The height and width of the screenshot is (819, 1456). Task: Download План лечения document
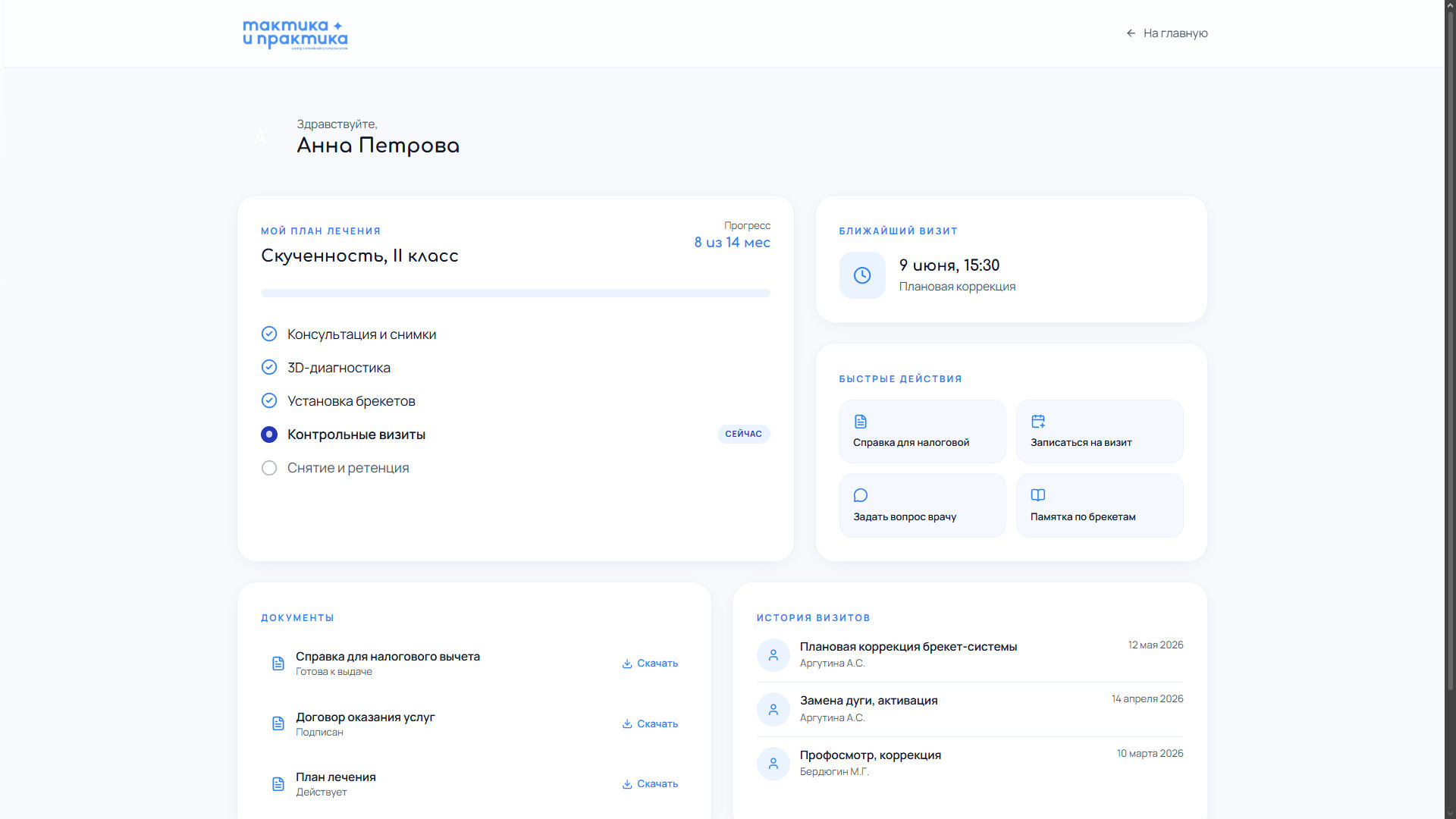tap(650, 784)
